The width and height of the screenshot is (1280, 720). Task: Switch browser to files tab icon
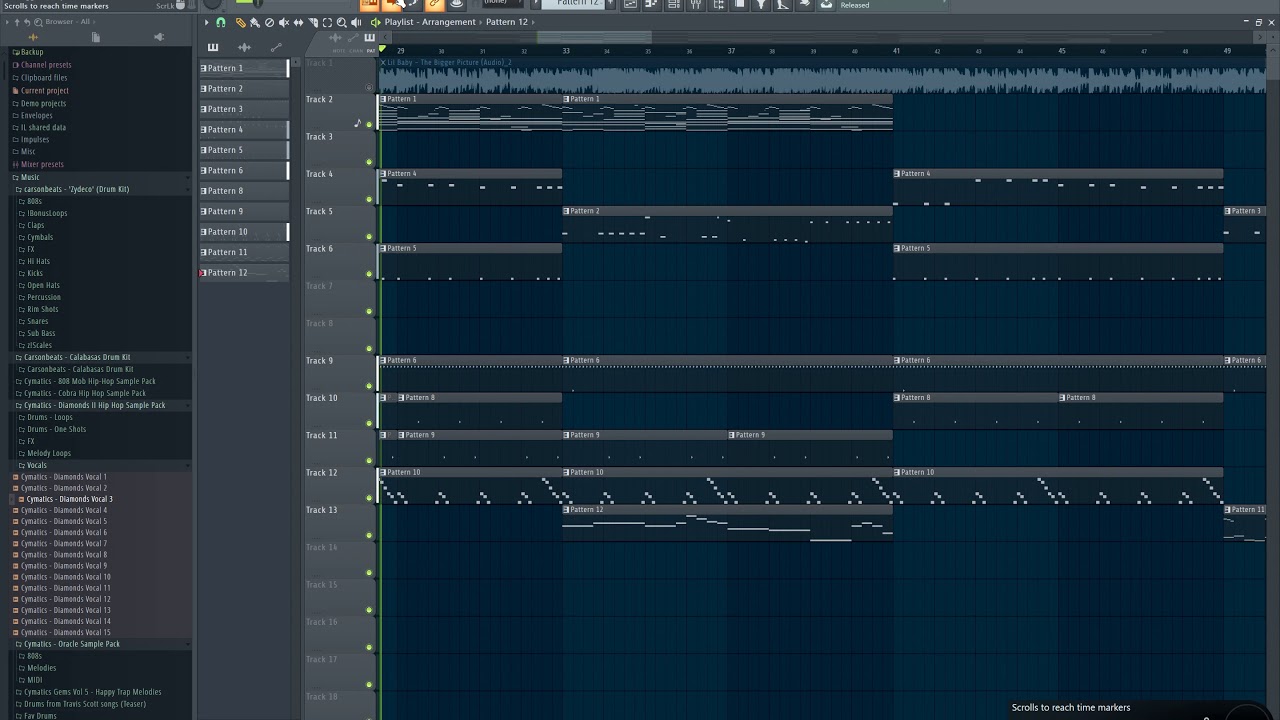point(96,37)
